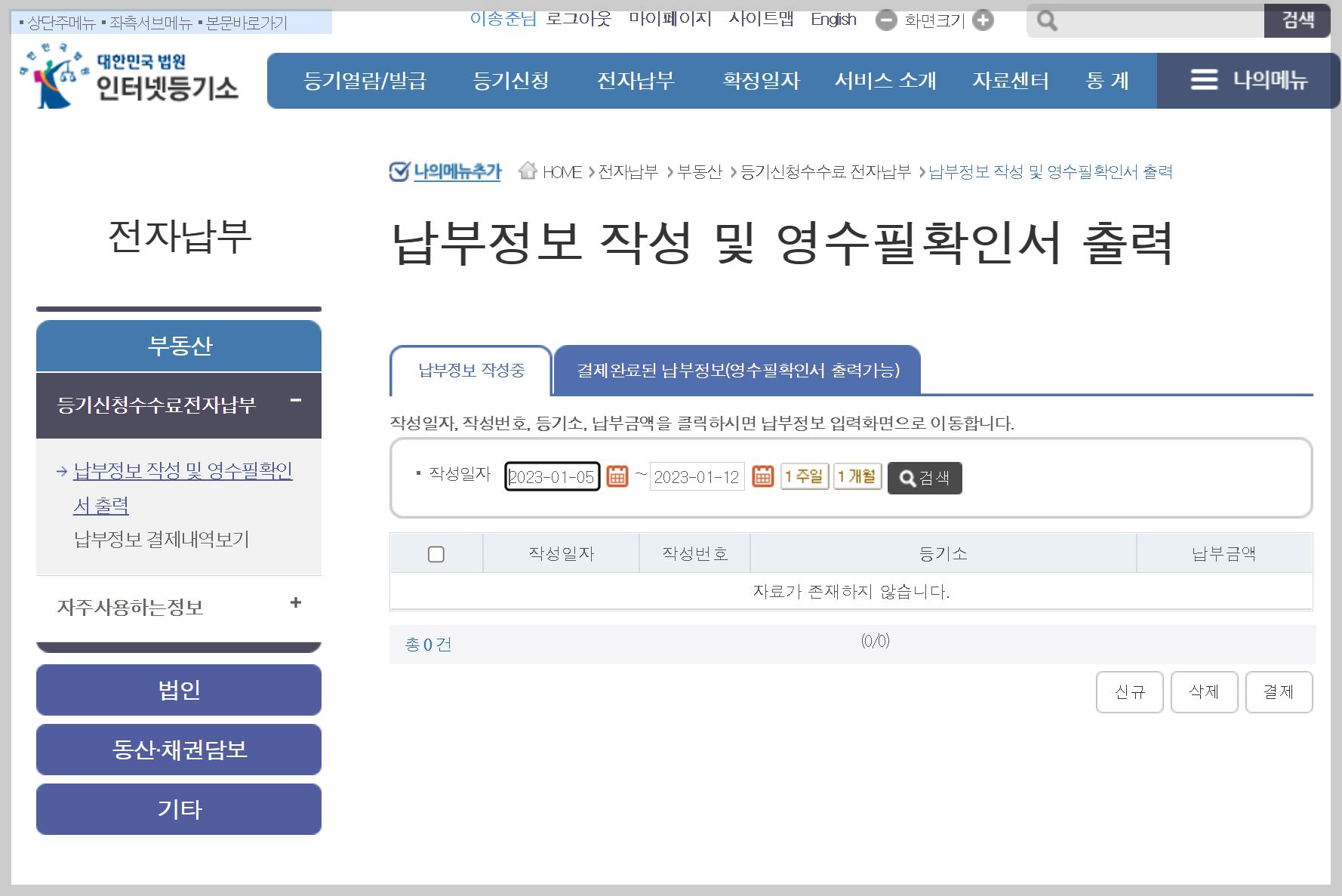This screenshot has width=1342, height=896.
Task: Set range with 1개월 button
Action: [x=857, y=476]
